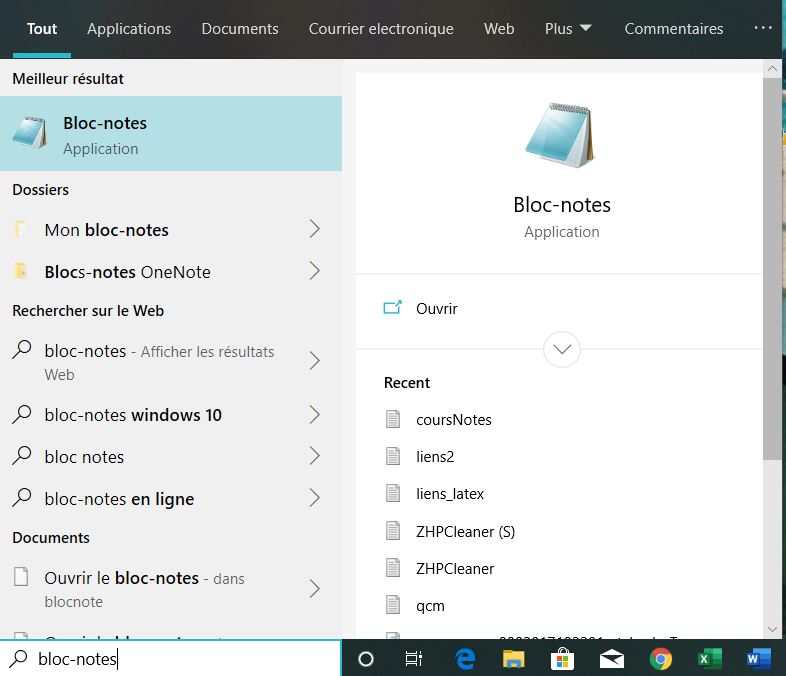This screenshot has width=786, height=676.
Task: Open document Ouvrir le bloc-notes
Action: [x=171, y=589]
